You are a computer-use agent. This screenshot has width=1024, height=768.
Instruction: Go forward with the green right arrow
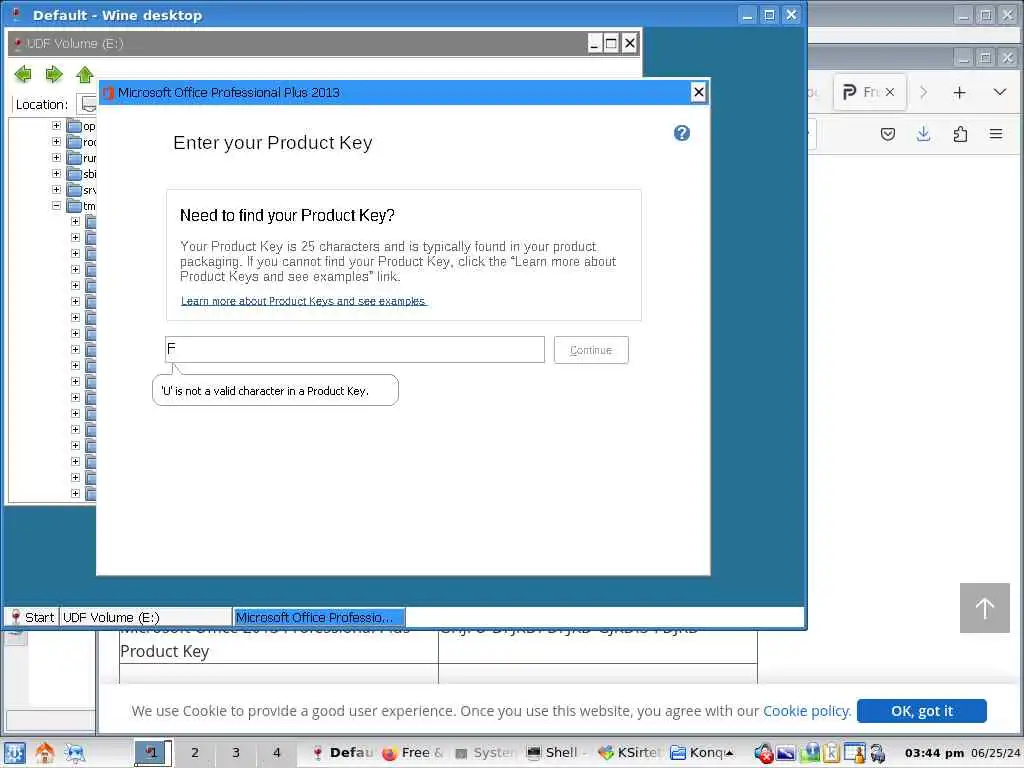[x=54, y=74]
